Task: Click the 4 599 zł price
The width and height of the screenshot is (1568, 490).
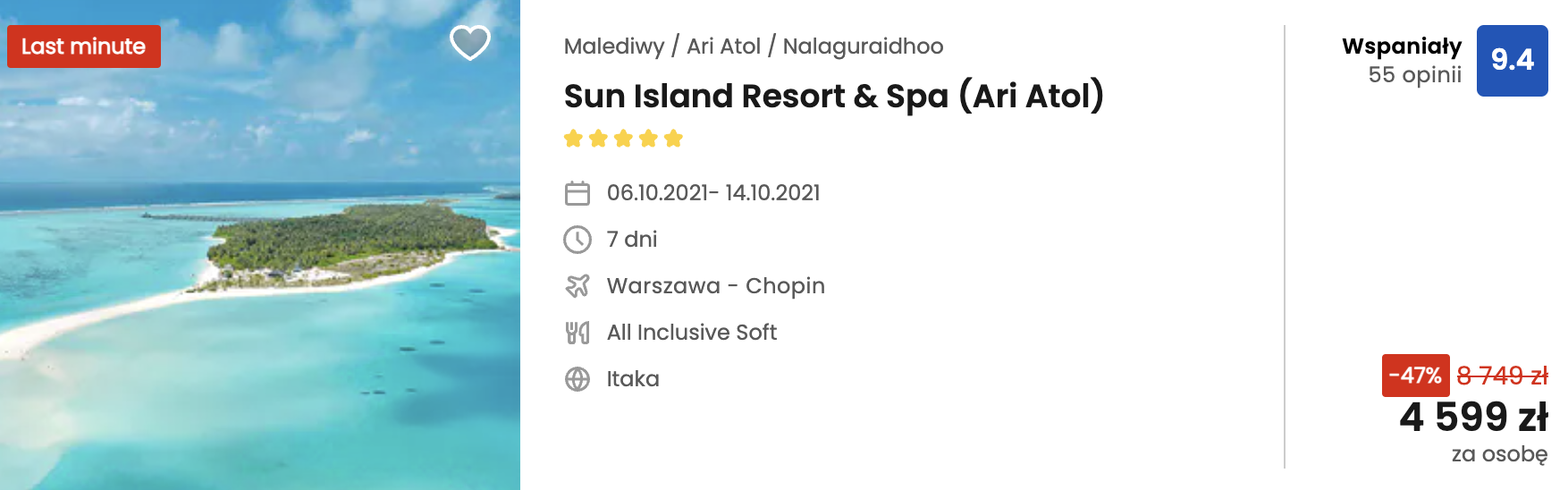Action: point(1474,417)
